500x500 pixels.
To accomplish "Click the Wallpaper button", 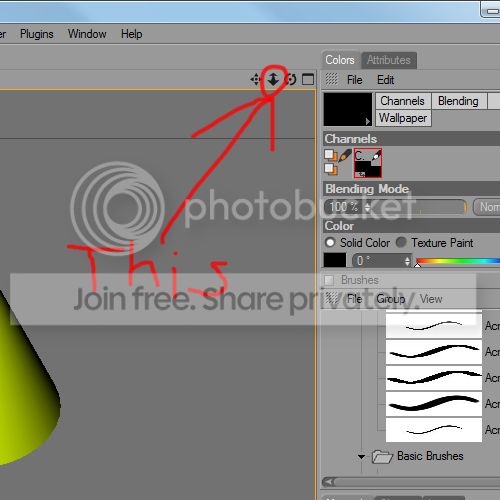I will coord(403,118).
